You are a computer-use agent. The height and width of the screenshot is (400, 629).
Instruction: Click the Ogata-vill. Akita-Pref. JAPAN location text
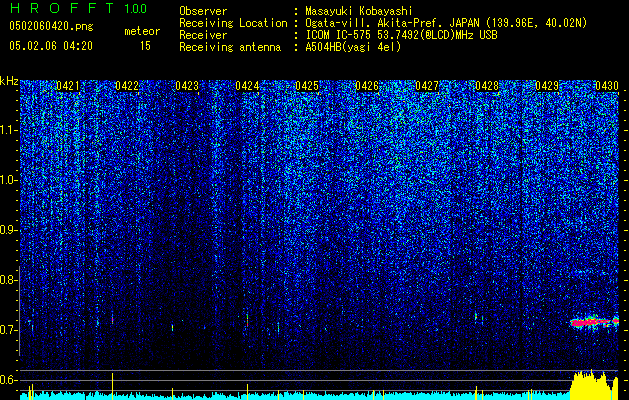click(446, 23)
